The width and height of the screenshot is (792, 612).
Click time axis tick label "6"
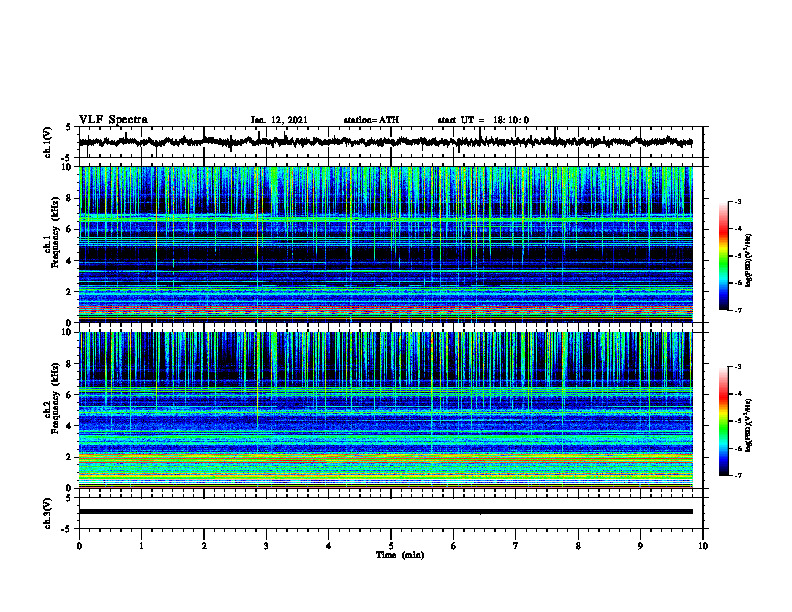click(x=454, y=546)
